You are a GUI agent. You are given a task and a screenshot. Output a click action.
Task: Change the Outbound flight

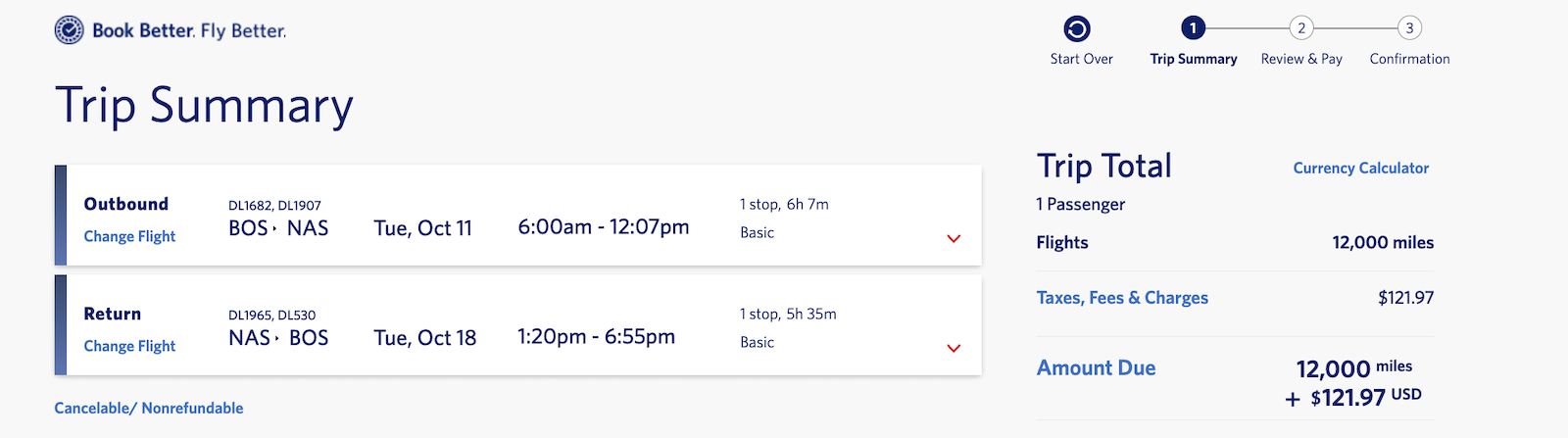tap(129, 236)
